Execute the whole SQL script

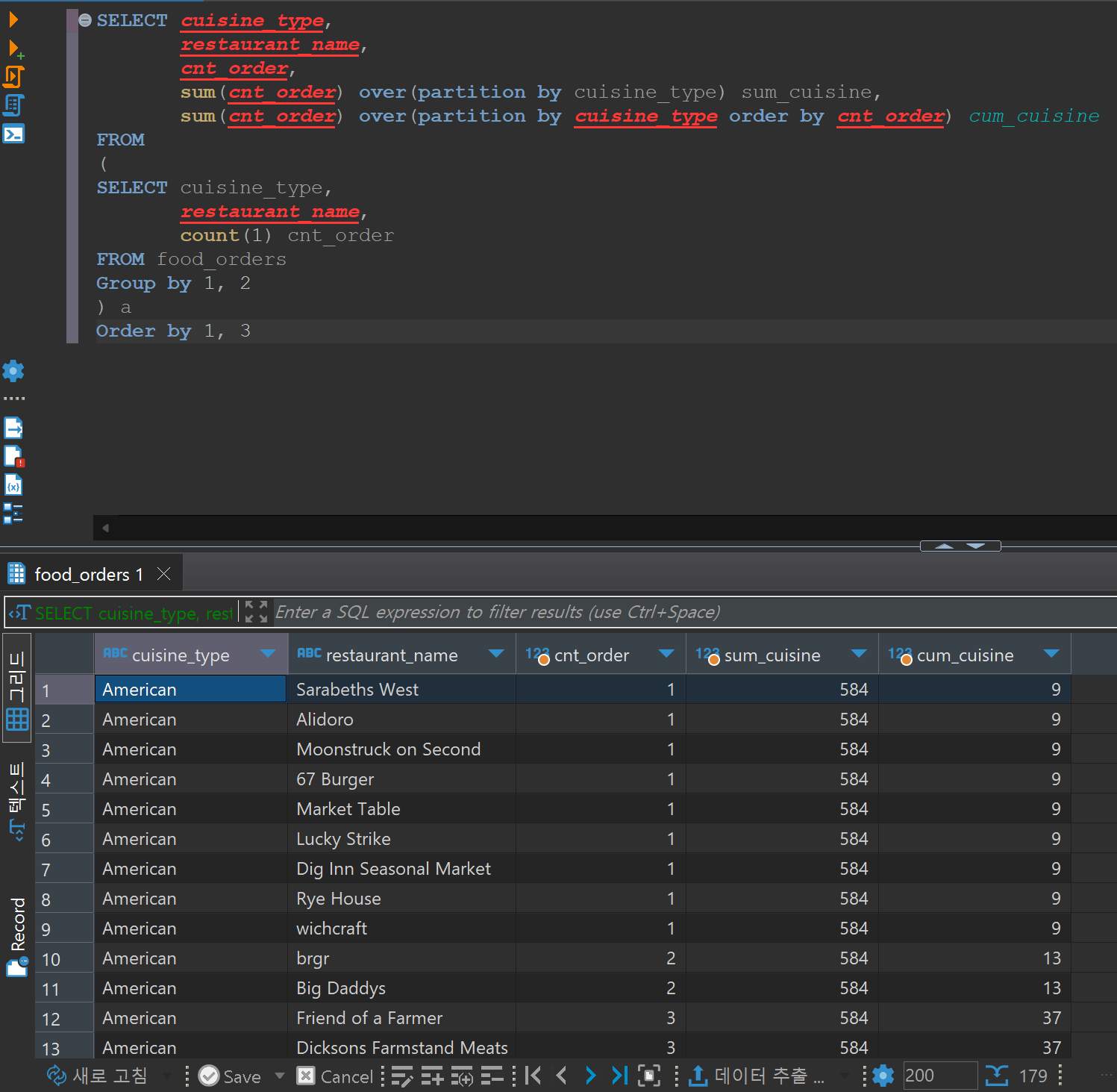tap(14, 77)
